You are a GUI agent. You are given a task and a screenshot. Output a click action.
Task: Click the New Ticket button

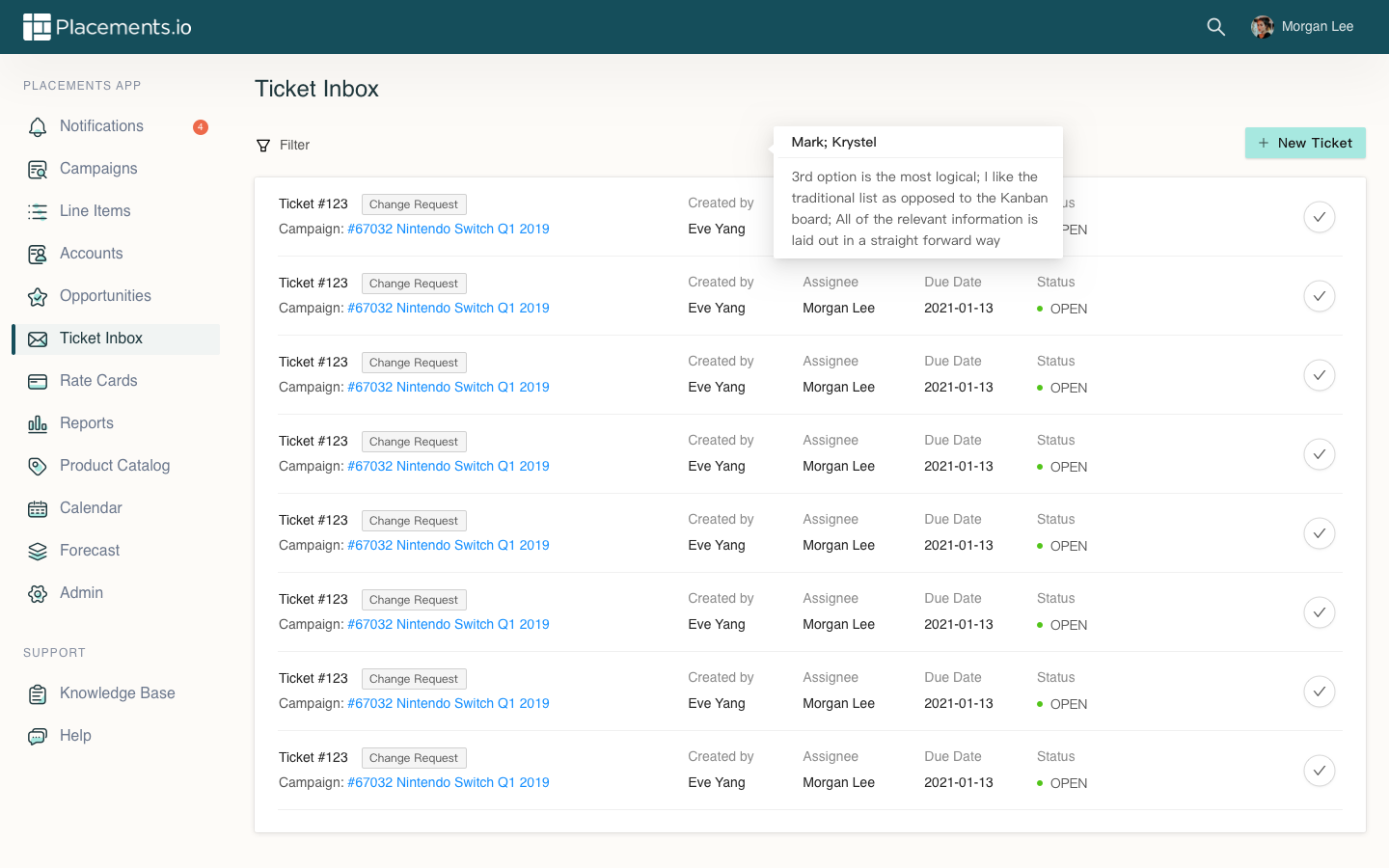(x=1304, y=143)
